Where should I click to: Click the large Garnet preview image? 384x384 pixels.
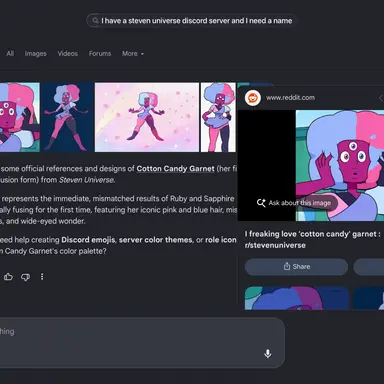pos(340,166)
